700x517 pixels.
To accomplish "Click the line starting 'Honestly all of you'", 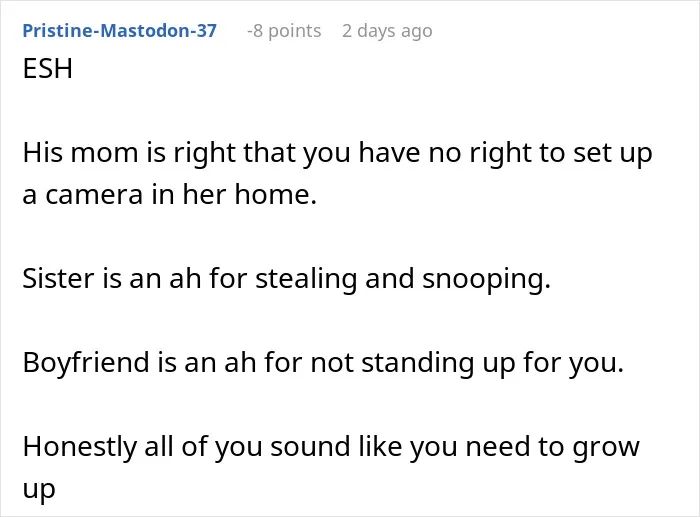I will coord(331,446).
